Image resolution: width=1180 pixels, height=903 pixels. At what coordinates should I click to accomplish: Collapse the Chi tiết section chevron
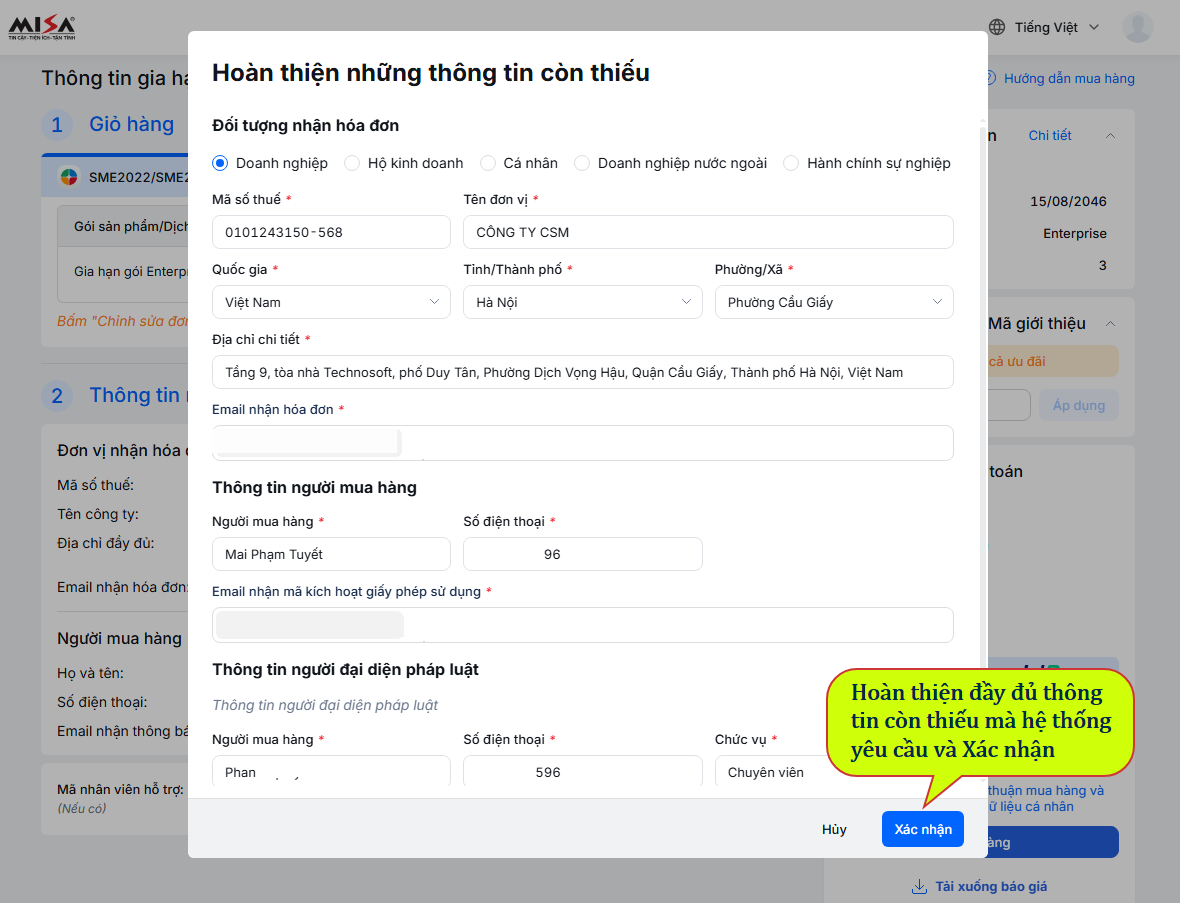pyautogui.click(x=1110, y=135)
